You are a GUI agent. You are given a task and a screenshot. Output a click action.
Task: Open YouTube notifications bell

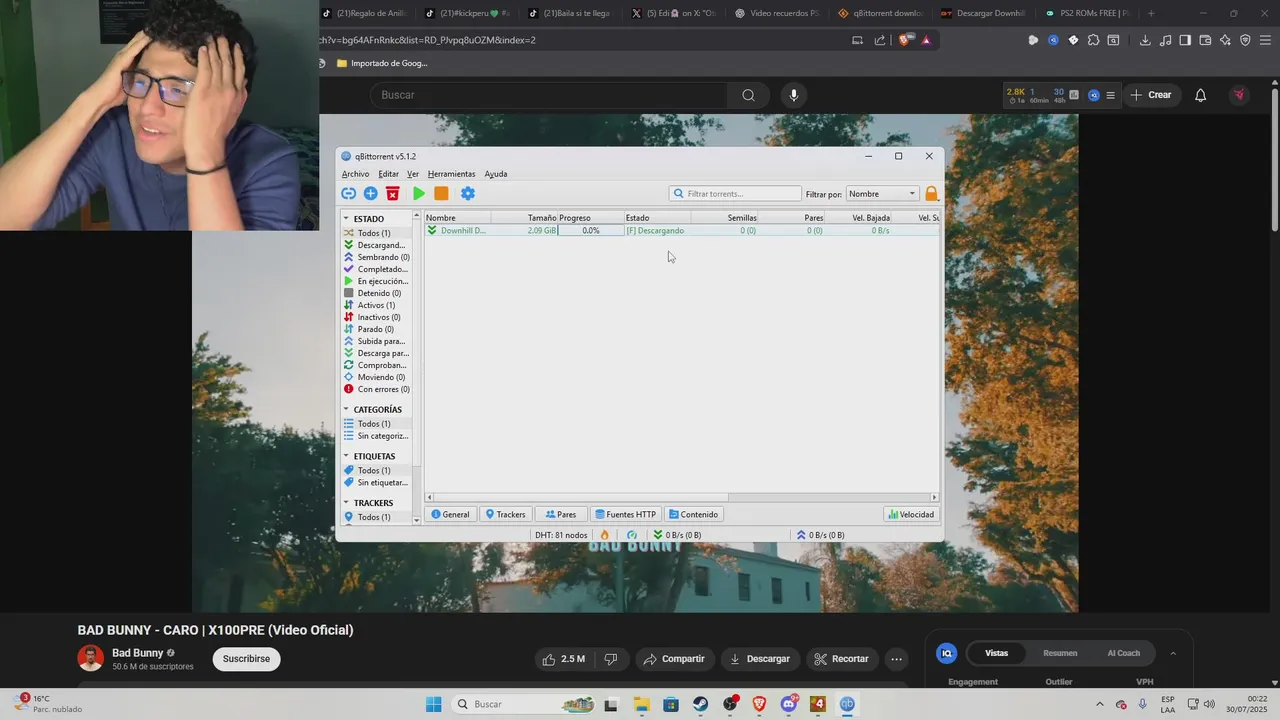1201,95
